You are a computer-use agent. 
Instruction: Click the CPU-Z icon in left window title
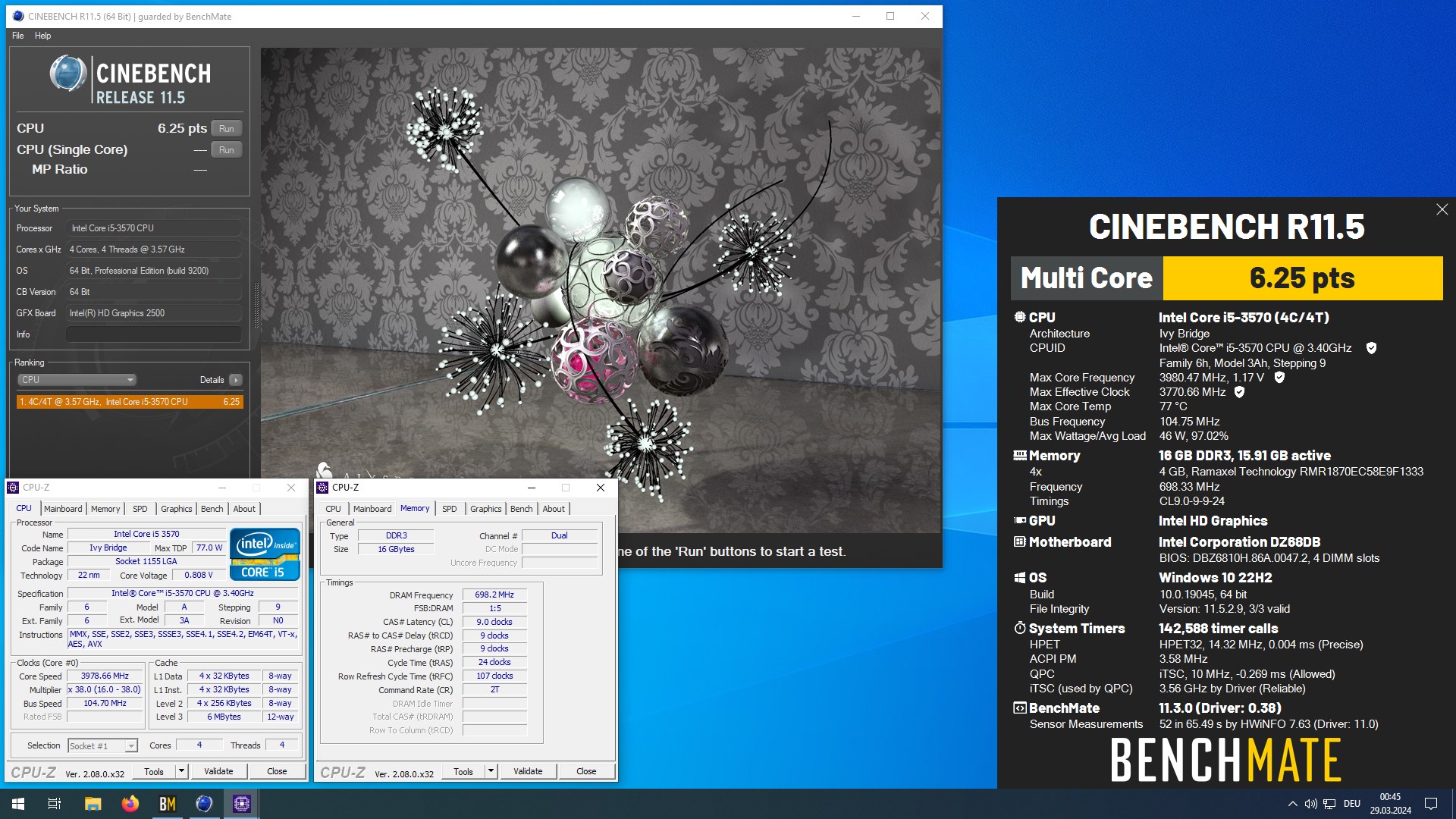point(13,488)
